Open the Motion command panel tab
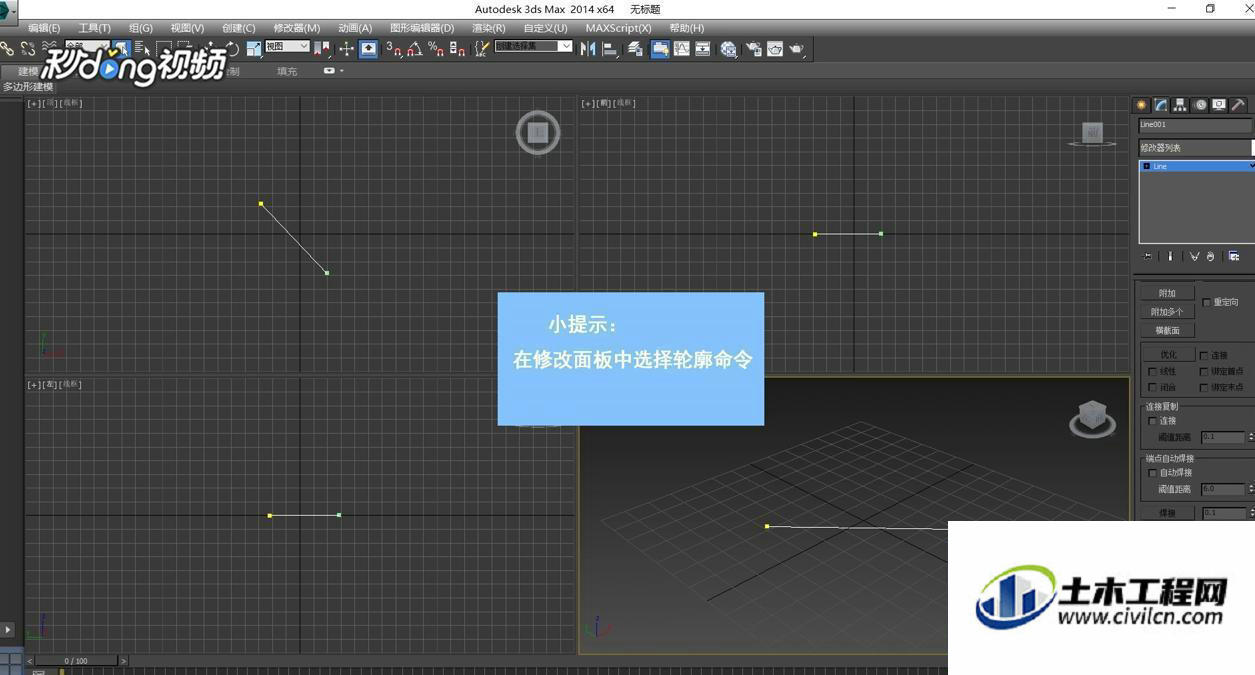 [1200, 105]
